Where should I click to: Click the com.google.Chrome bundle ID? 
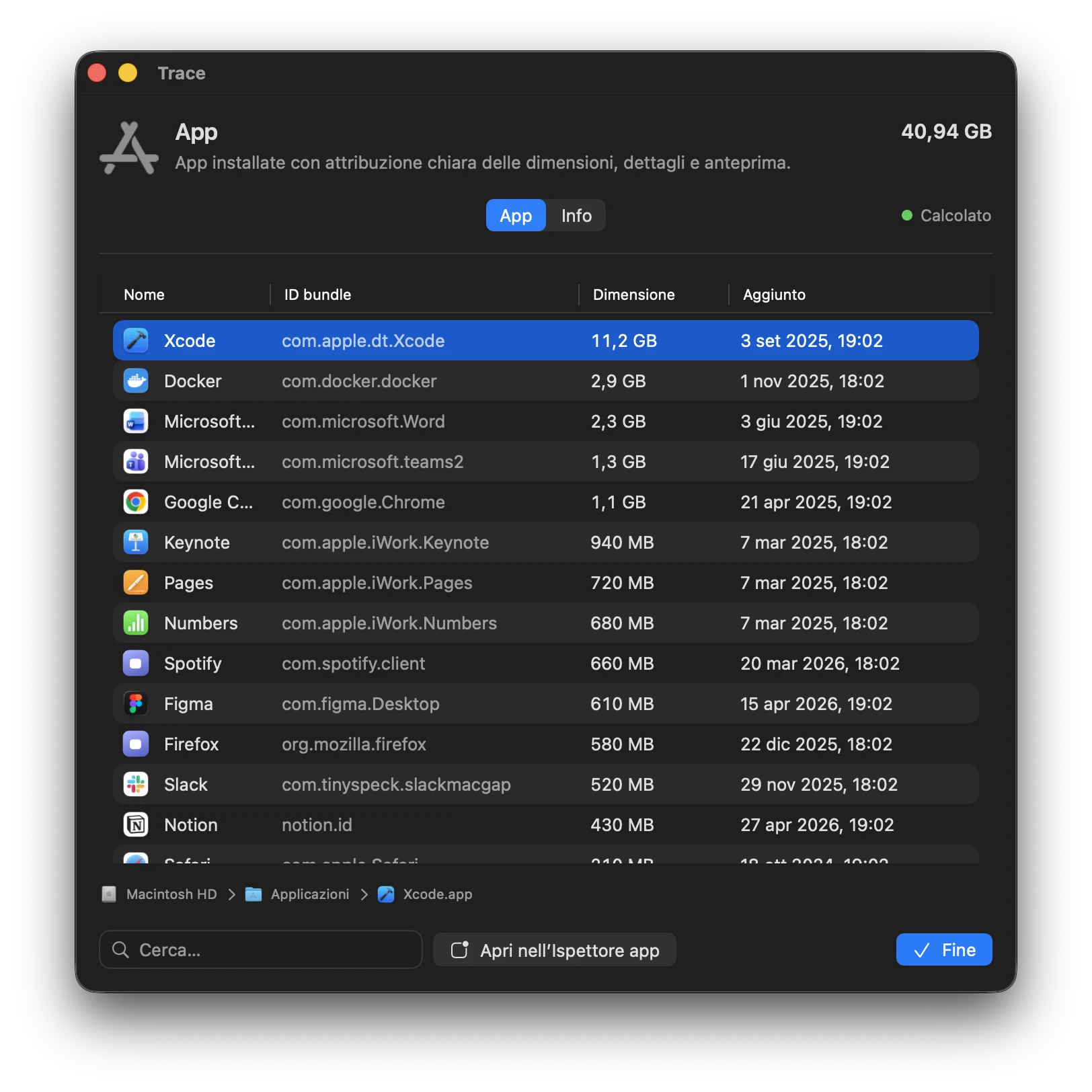click(x=363, y=502)
